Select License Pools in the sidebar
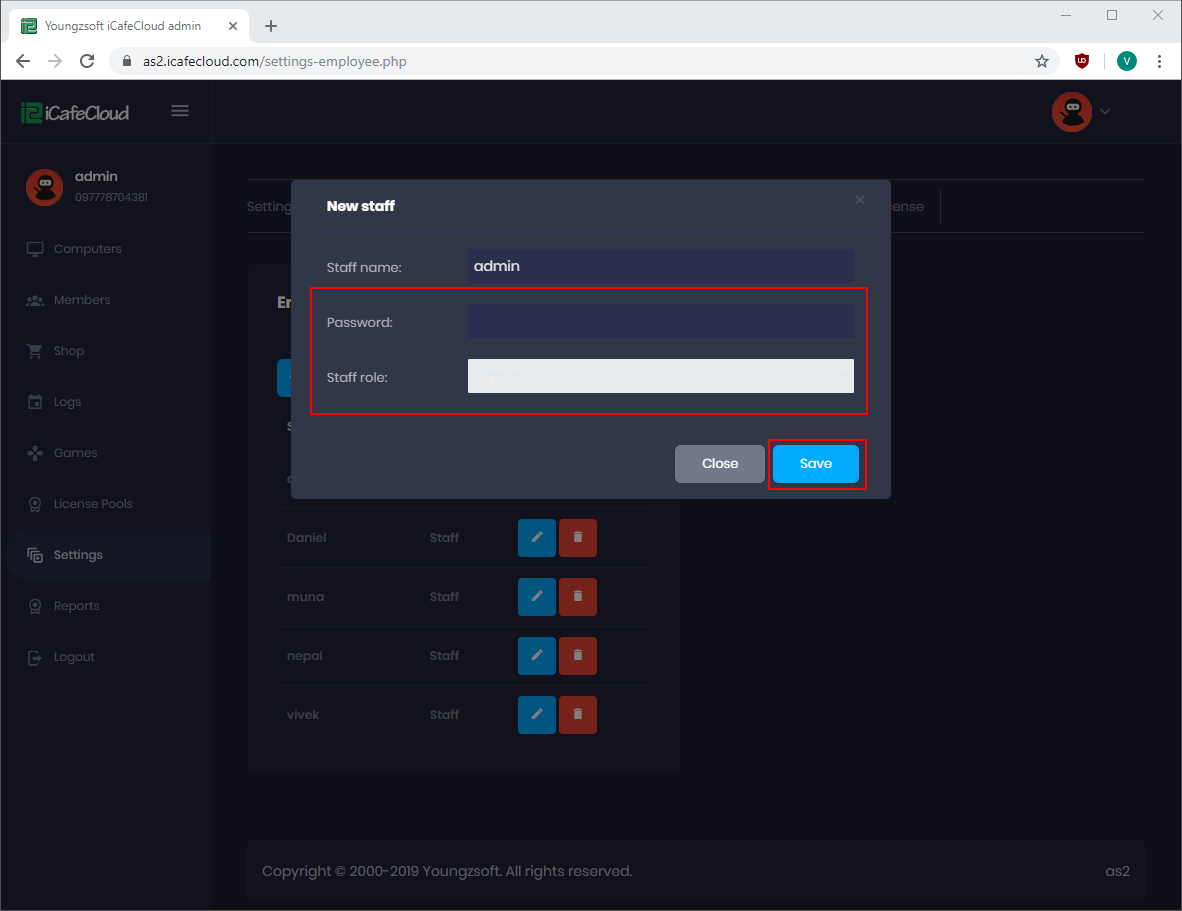Viewport: 1182px width, 911px height. tap(93, 504)
